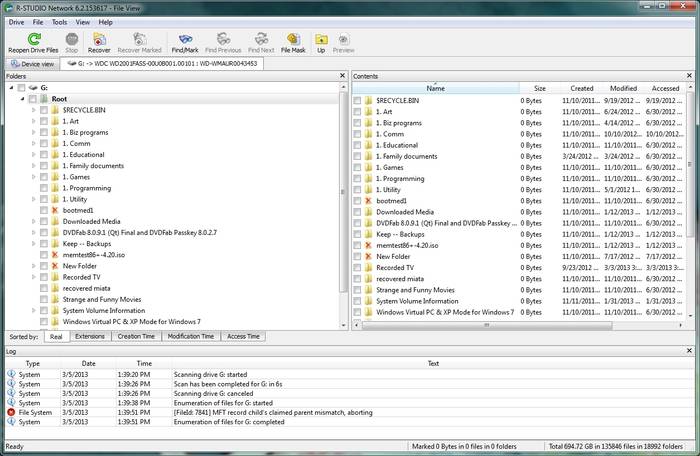Sort folders by Extensions
The image size is (700, 456).
coord(89,336)
